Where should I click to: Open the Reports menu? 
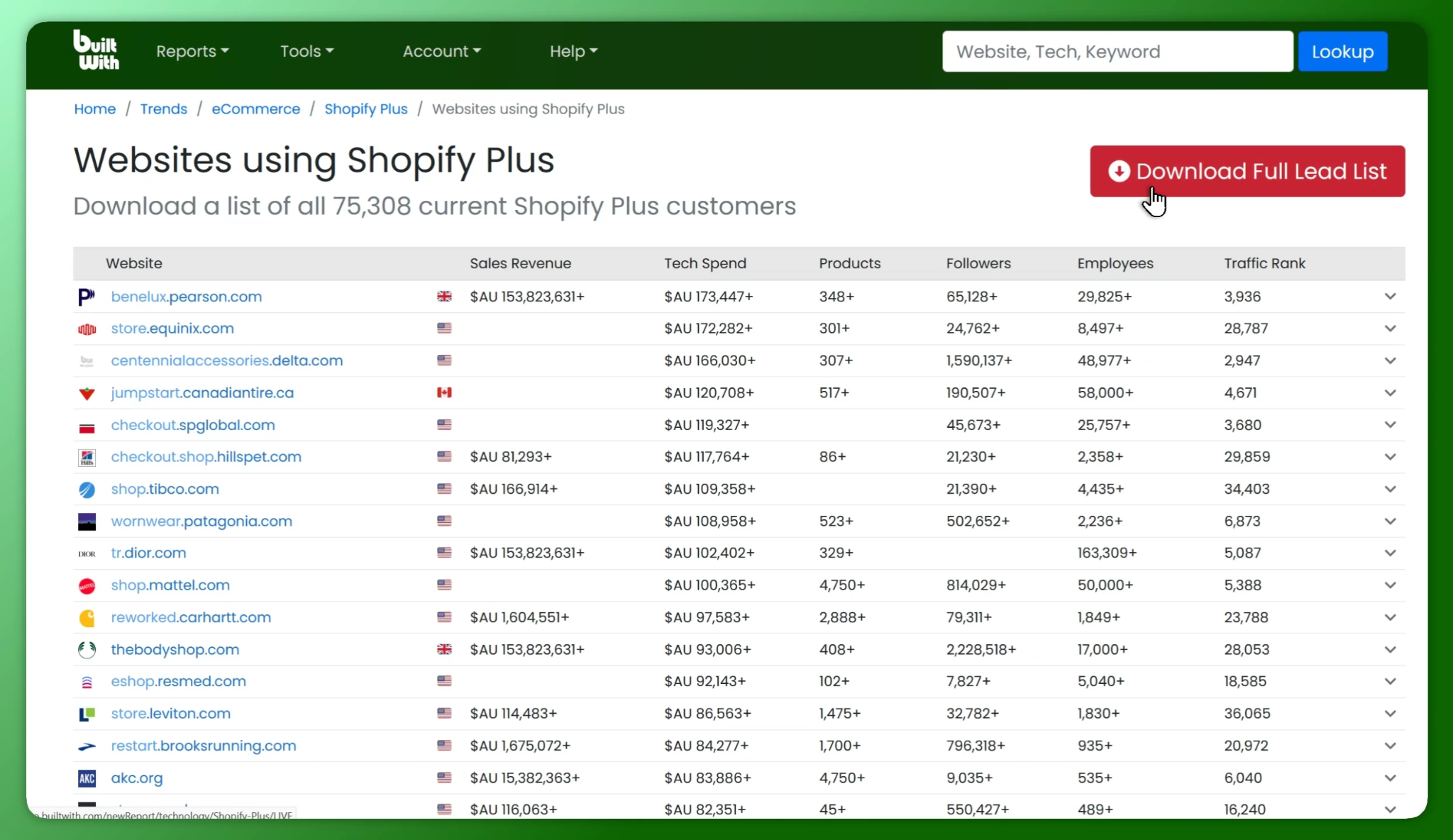point(192,51)
